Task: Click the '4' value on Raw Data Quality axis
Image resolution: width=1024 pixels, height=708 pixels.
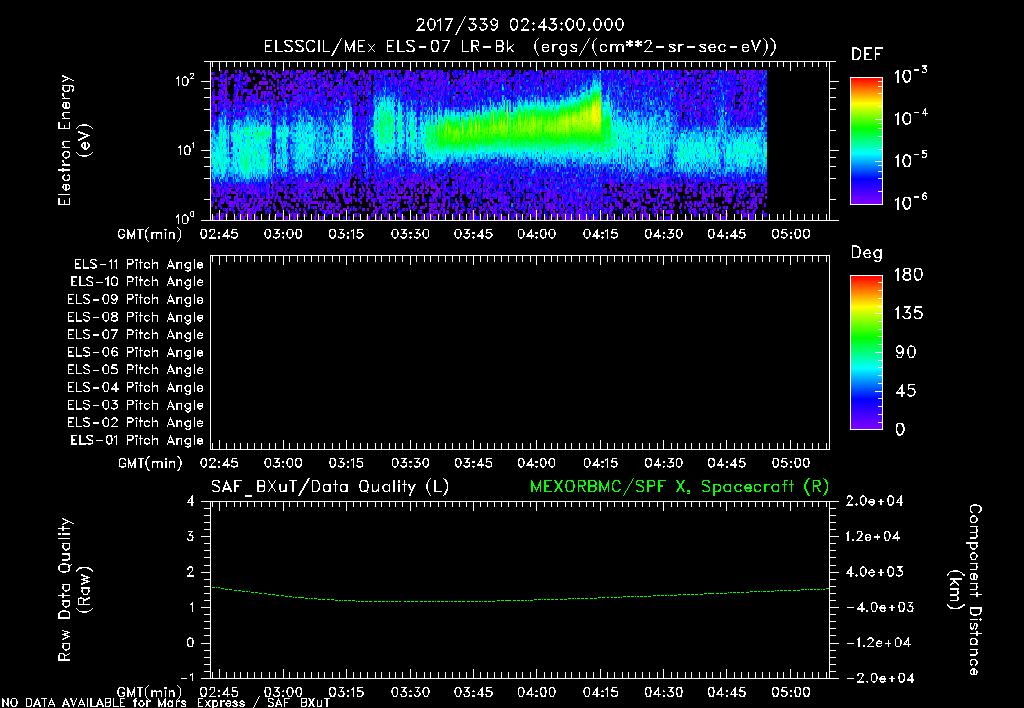Action: pyautogui.click(x=191, y=501)
